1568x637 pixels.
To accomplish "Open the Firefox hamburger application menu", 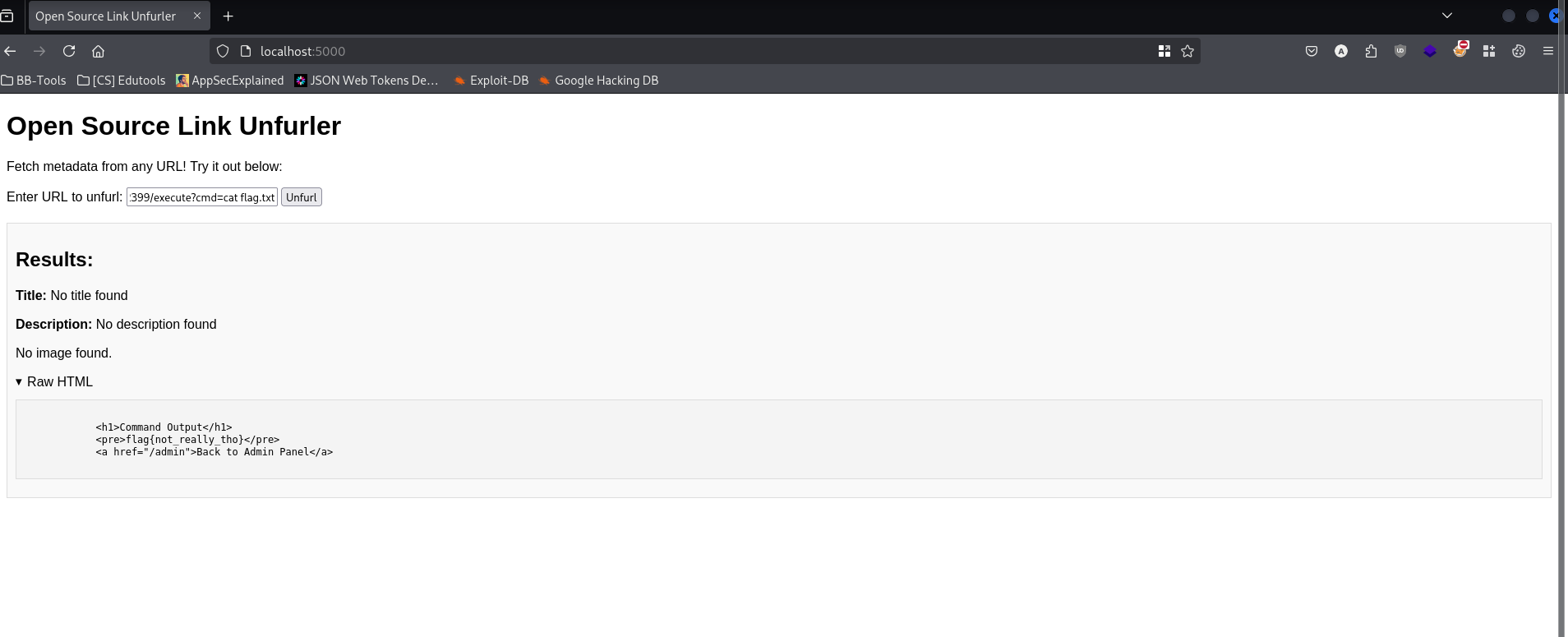I will 1547,51.
